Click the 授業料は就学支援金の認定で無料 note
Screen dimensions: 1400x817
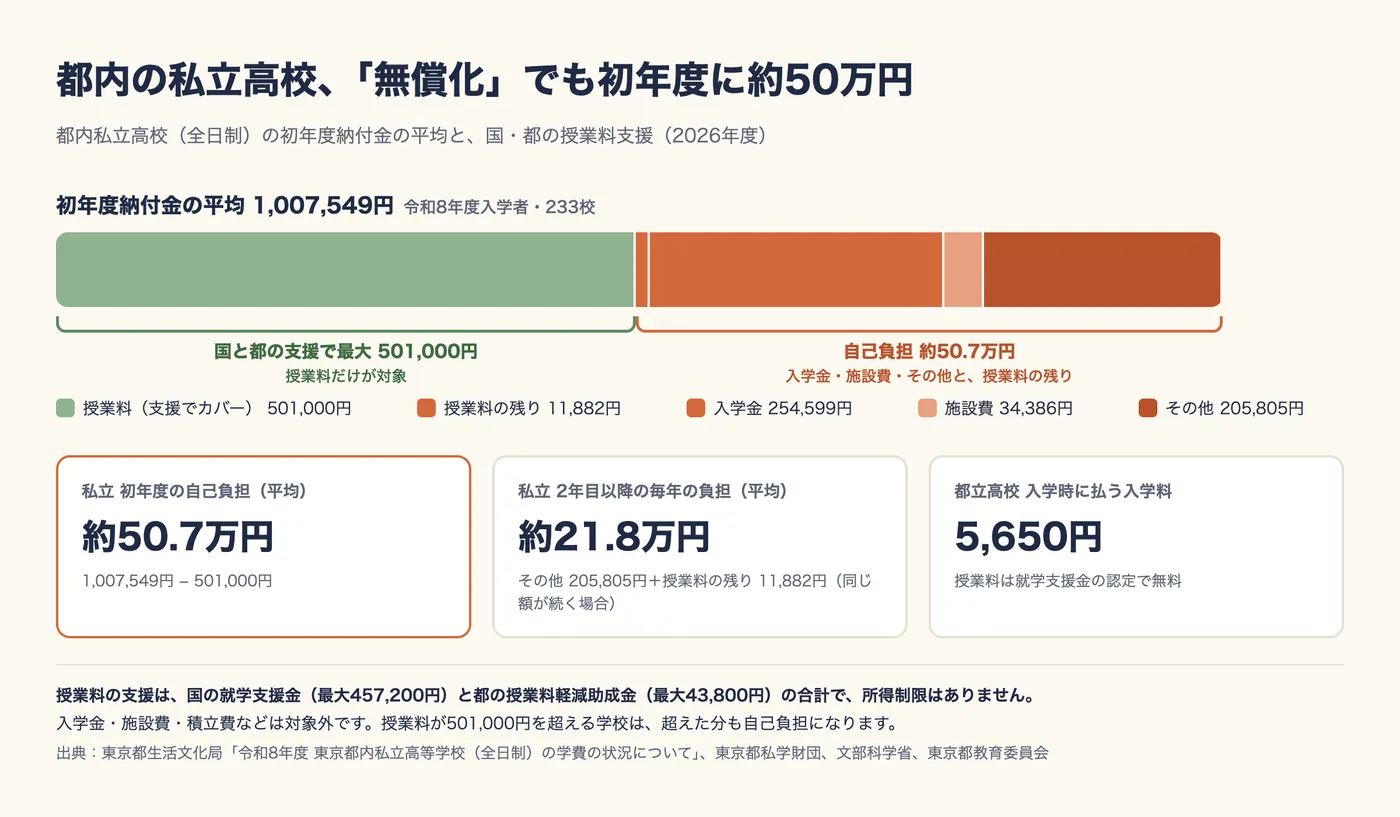1068,580
